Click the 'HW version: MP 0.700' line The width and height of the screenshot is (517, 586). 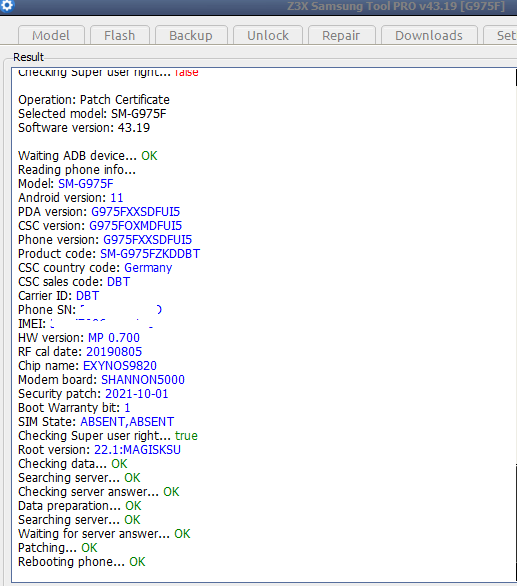click(x=79, y=338)
